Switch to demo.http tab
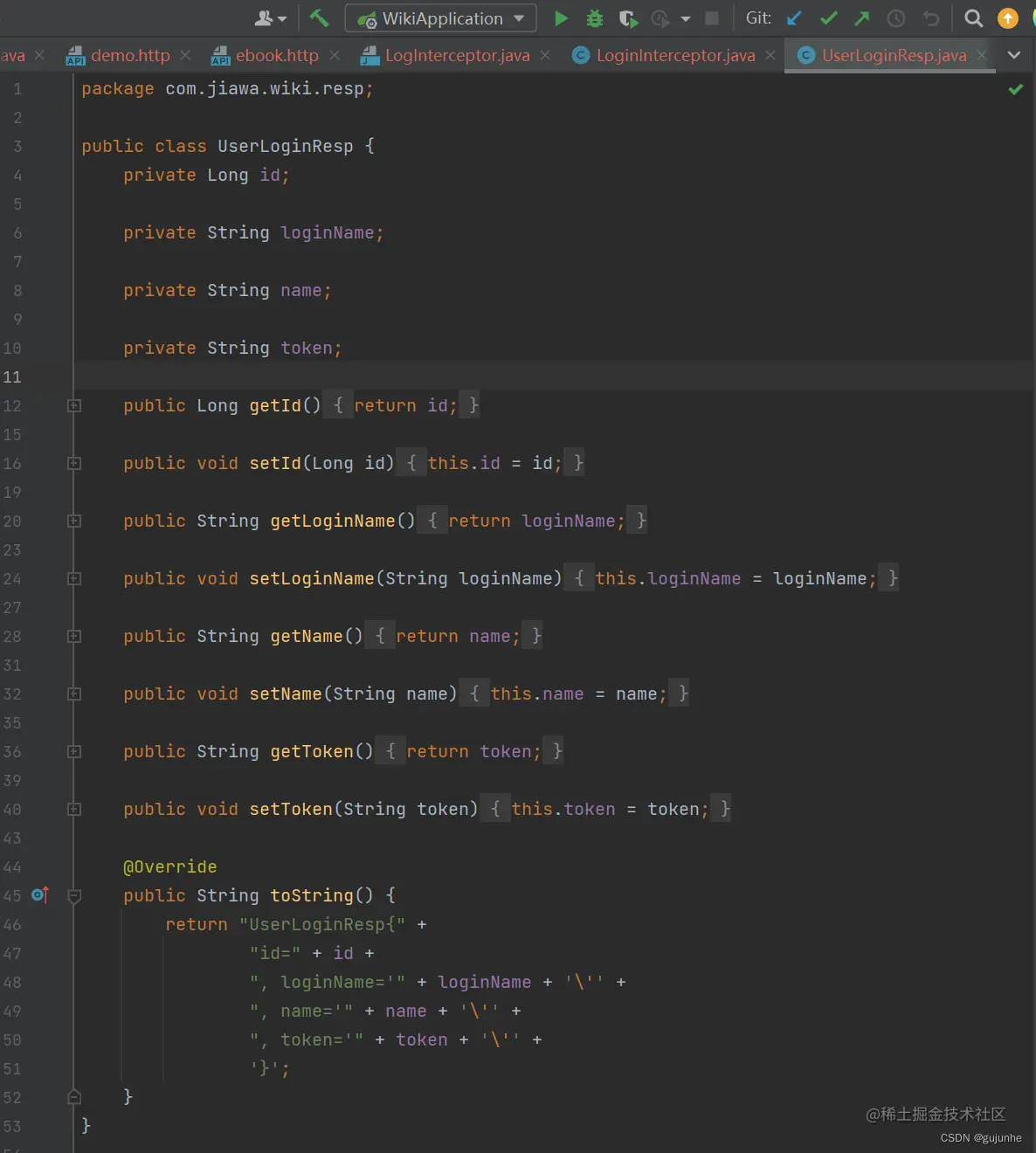Viewport: 1036px width, 1153px height. 130,55
